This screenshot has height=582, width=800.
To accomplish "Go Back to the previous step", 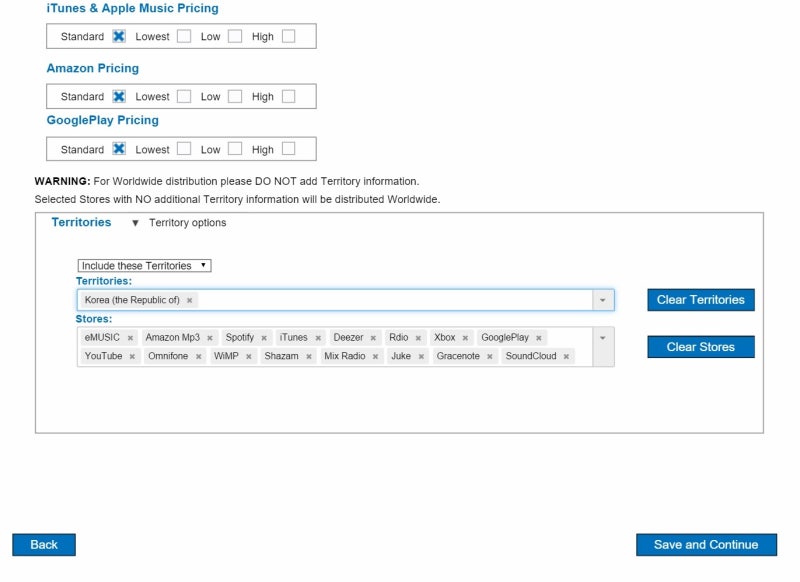I will (x=44, y=545).
